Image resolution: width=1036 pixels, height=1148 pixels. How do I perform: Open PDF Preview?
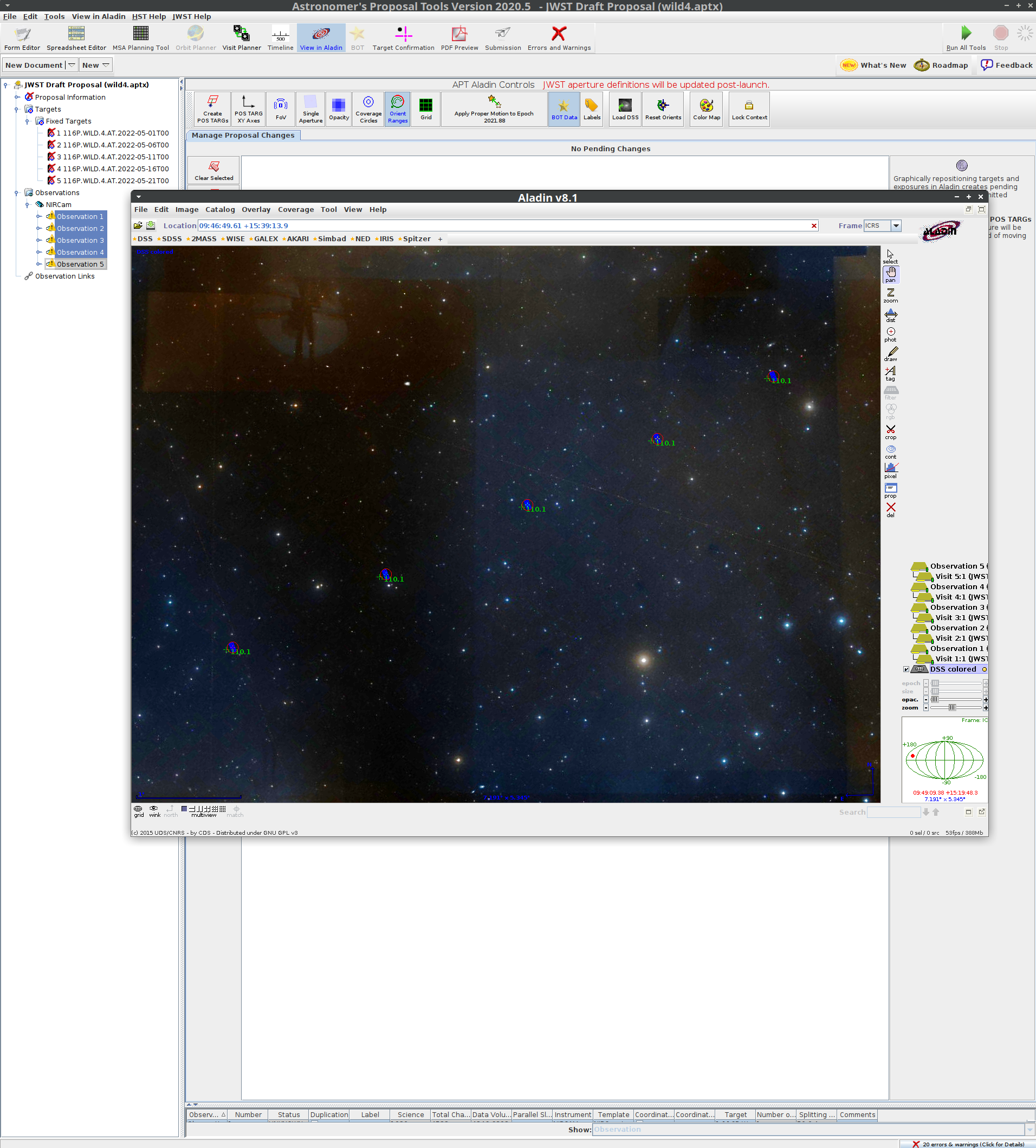(x=459, y=38)
